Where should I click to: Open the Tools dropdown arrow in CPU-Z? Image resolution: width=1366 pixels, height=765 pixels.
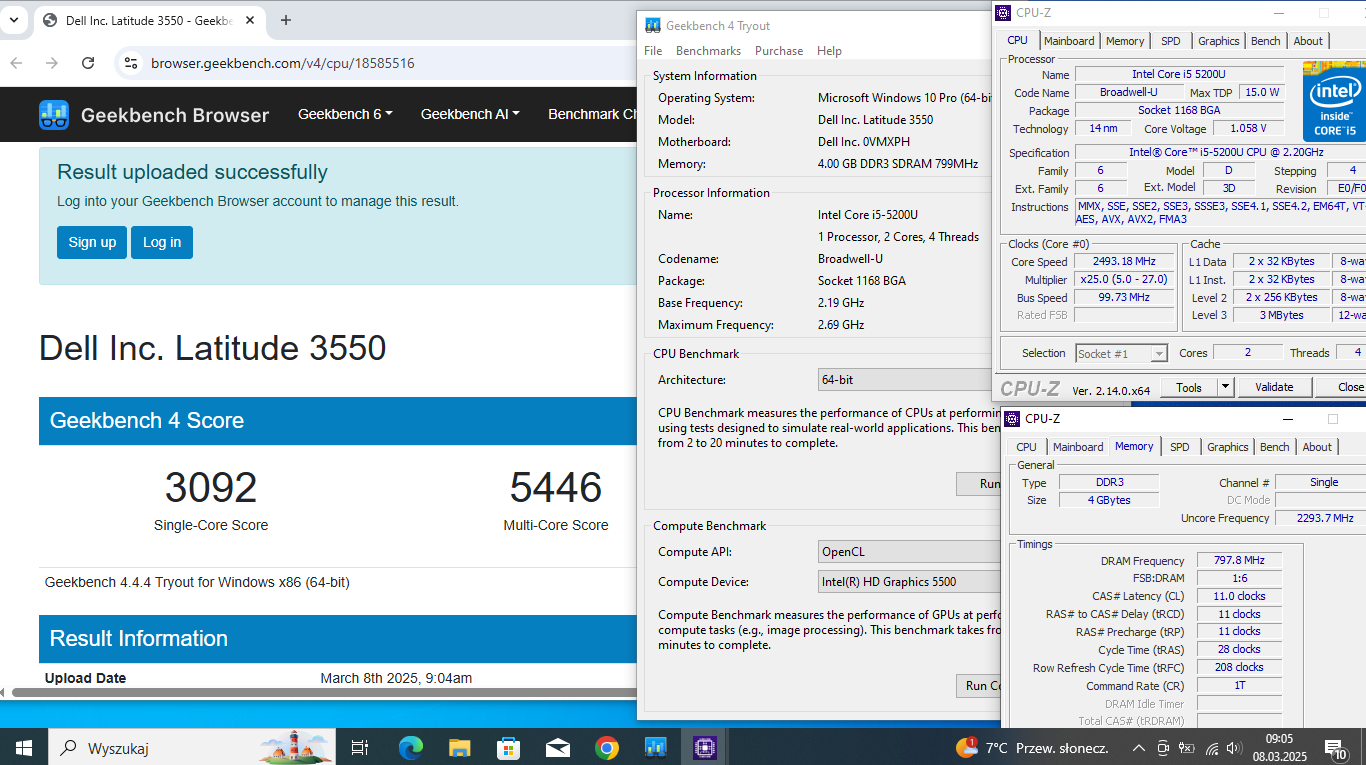[1225, 387]
